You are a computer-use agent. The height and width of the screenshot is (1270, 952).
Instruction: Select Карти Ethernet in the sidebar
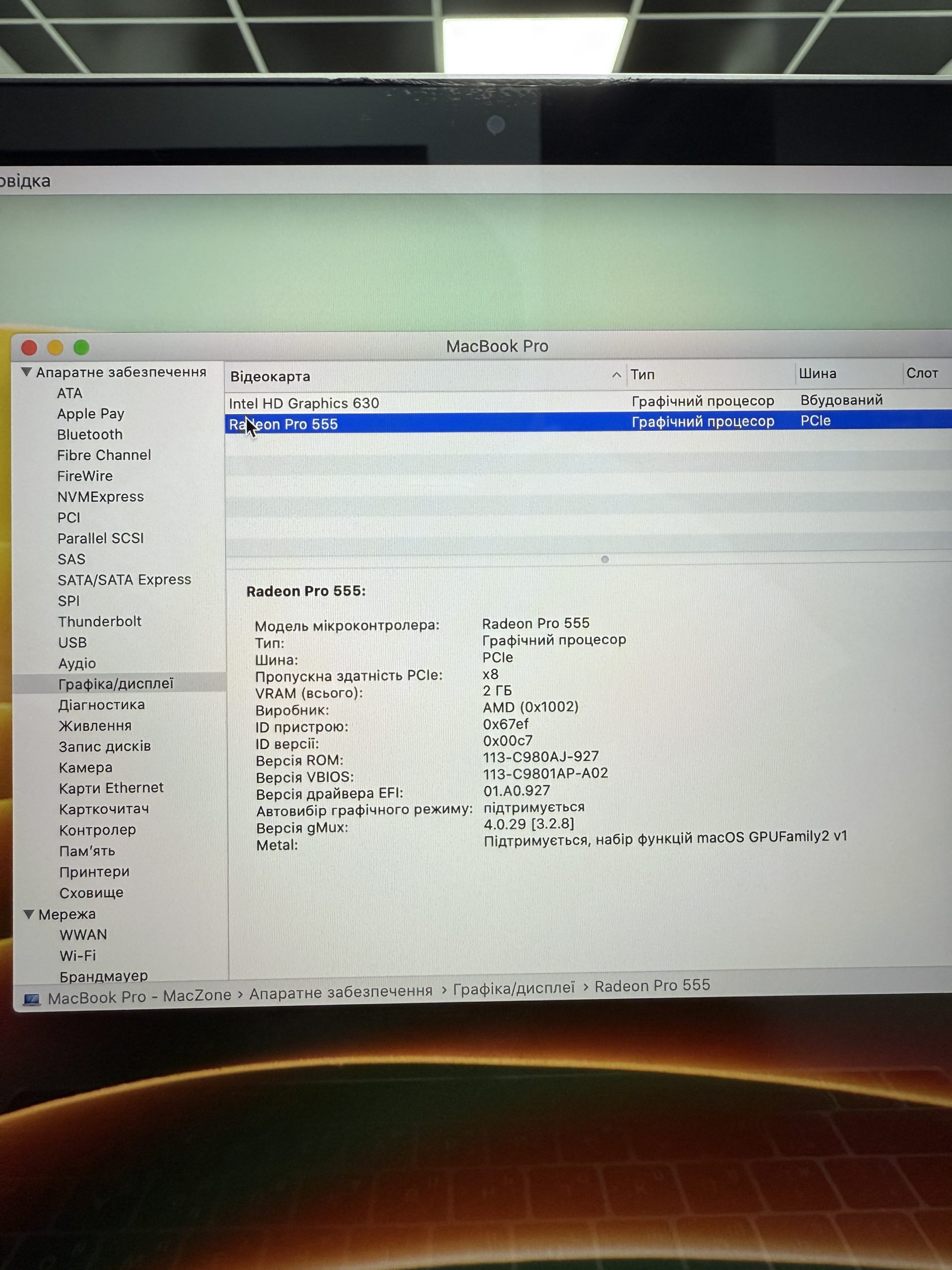(112, 788)
